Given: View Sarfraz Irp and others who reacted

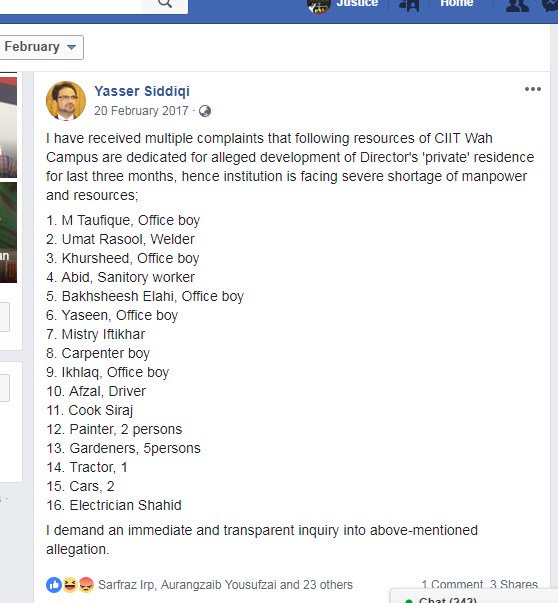Looking at the screenshot, I should tap(225, 585).
